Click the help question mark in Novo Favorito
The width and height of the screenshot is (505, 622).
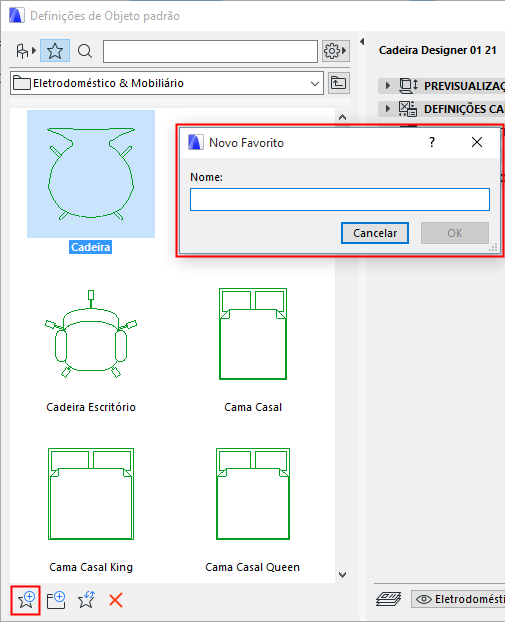point(432,142)
